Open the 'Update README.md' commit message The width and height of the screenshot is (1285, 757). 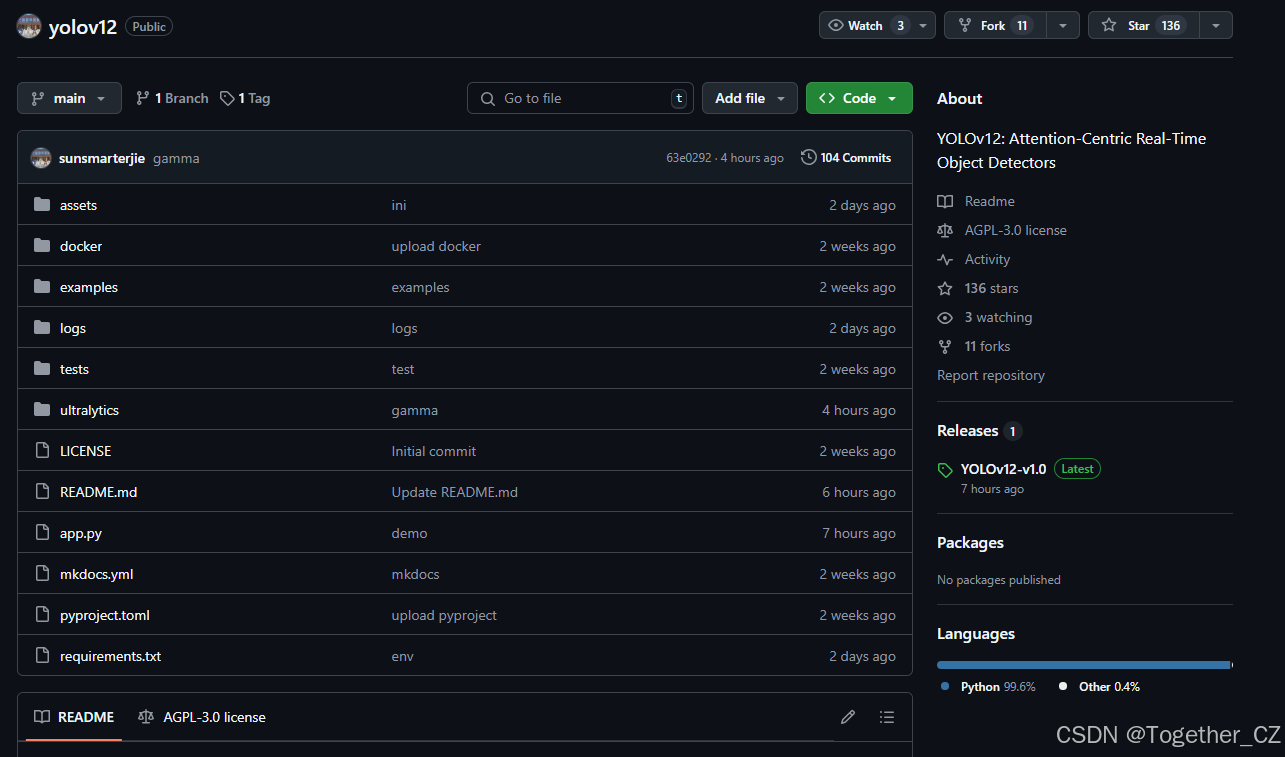tap(454, 492)
